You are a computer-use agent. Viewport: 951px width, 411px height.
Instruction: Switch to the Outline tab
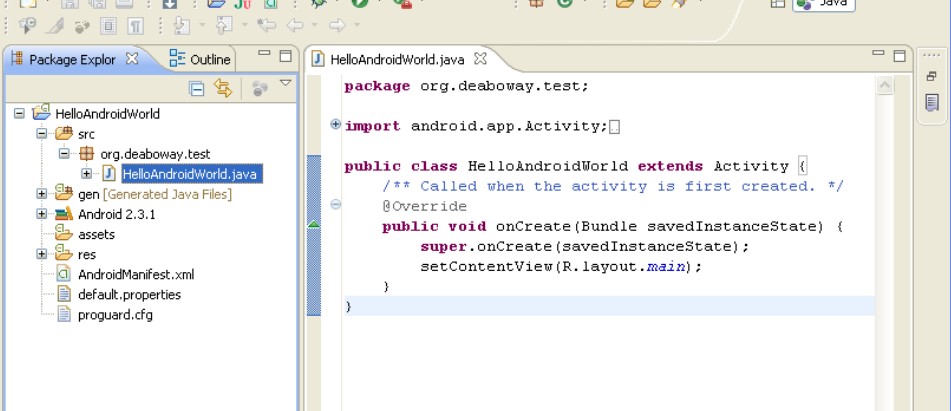tap(200, 59)
